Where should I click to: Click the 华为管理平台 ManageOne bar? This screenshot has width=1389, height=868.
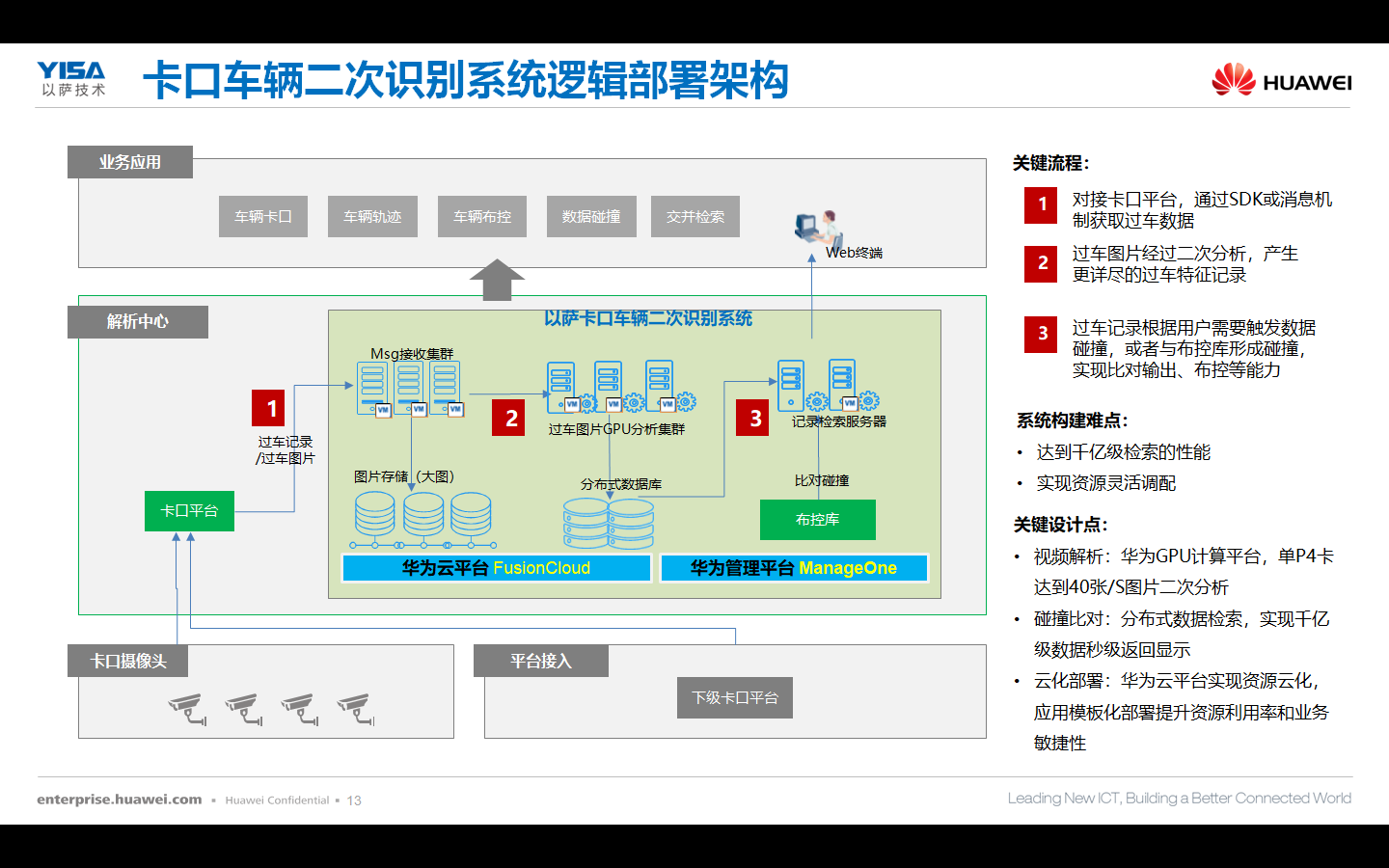coord(794,568)
